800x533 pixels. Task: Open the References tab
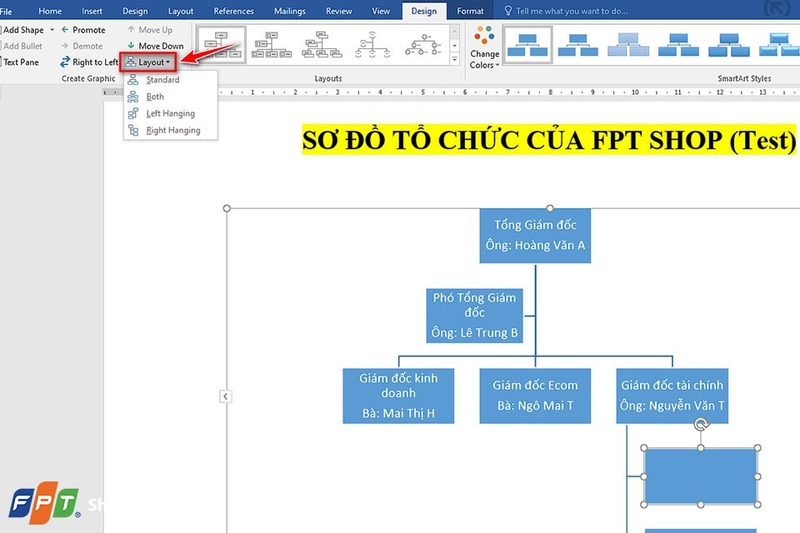[x=233, y=11]
